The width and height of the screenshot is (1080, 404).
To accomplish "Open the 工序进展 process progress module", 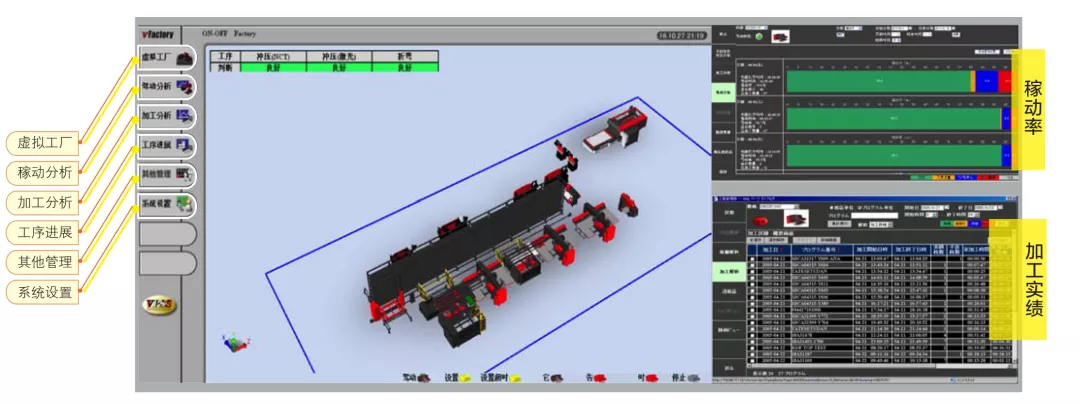I will click(166, 145).
